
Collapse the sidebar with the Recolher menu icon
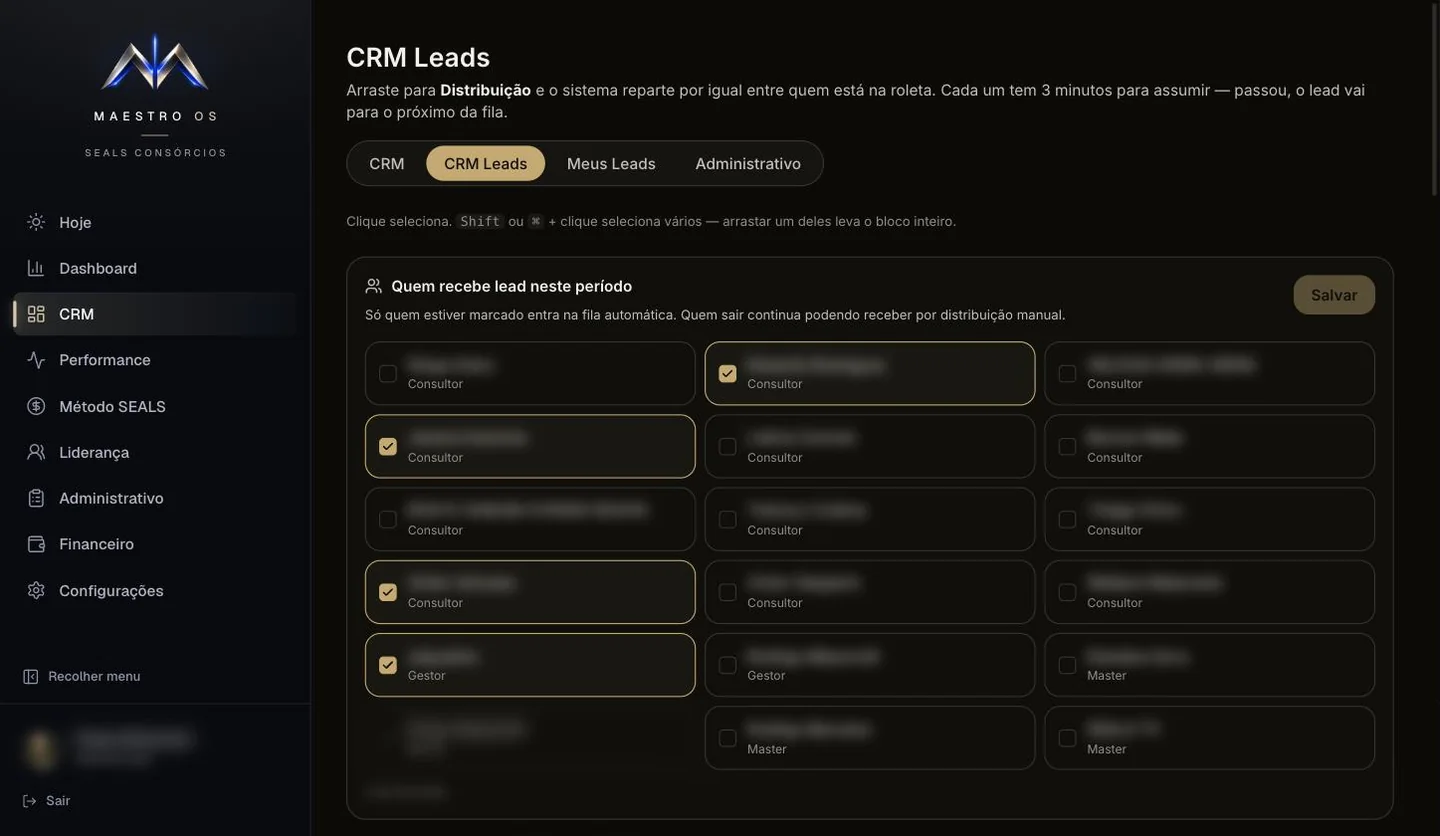31,677
